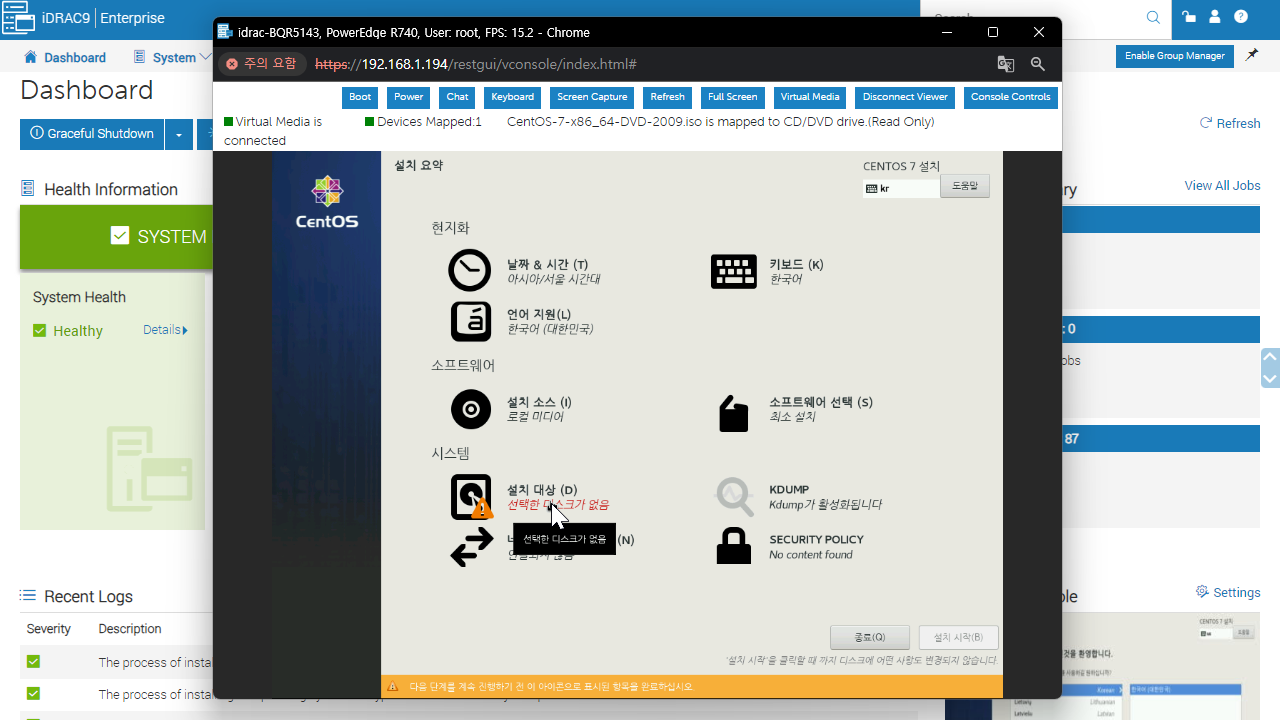Click the Recent Logs list icon

[28, 596]
